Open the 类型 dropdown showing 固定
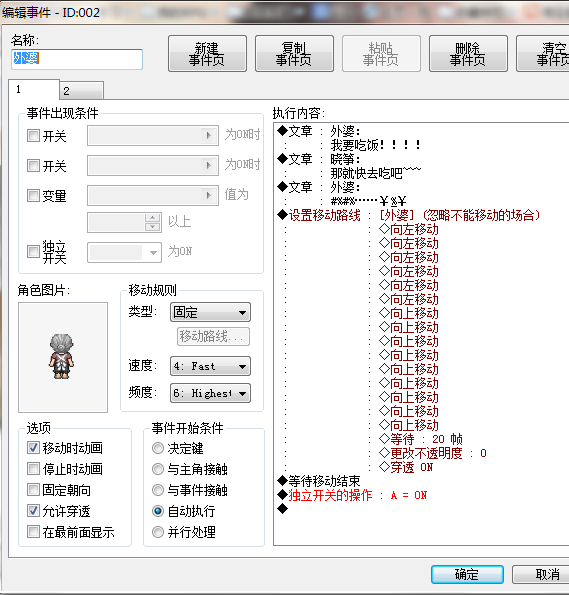Image resolution: width=569 pixels, height=595 pixels. coord(210,312)
